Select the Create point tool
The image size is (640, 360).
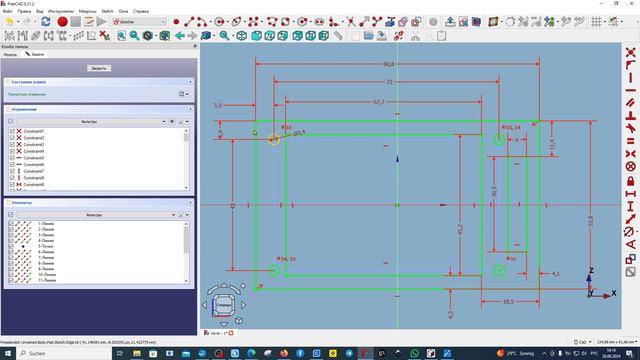[176, 22]
